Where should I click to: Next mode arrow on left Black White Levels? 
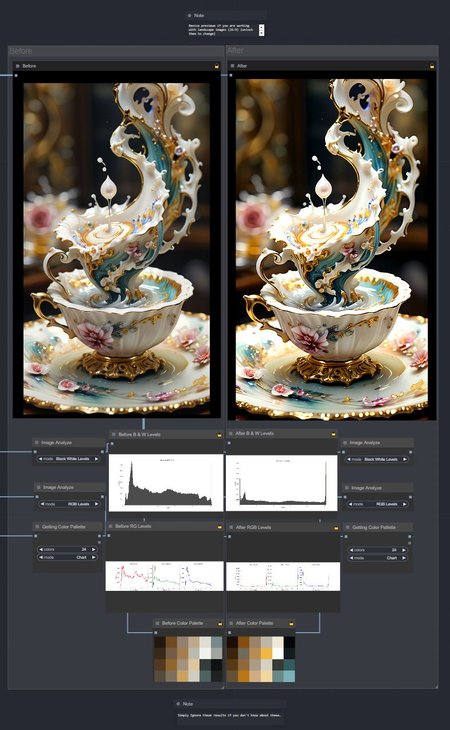click(96, 459)
